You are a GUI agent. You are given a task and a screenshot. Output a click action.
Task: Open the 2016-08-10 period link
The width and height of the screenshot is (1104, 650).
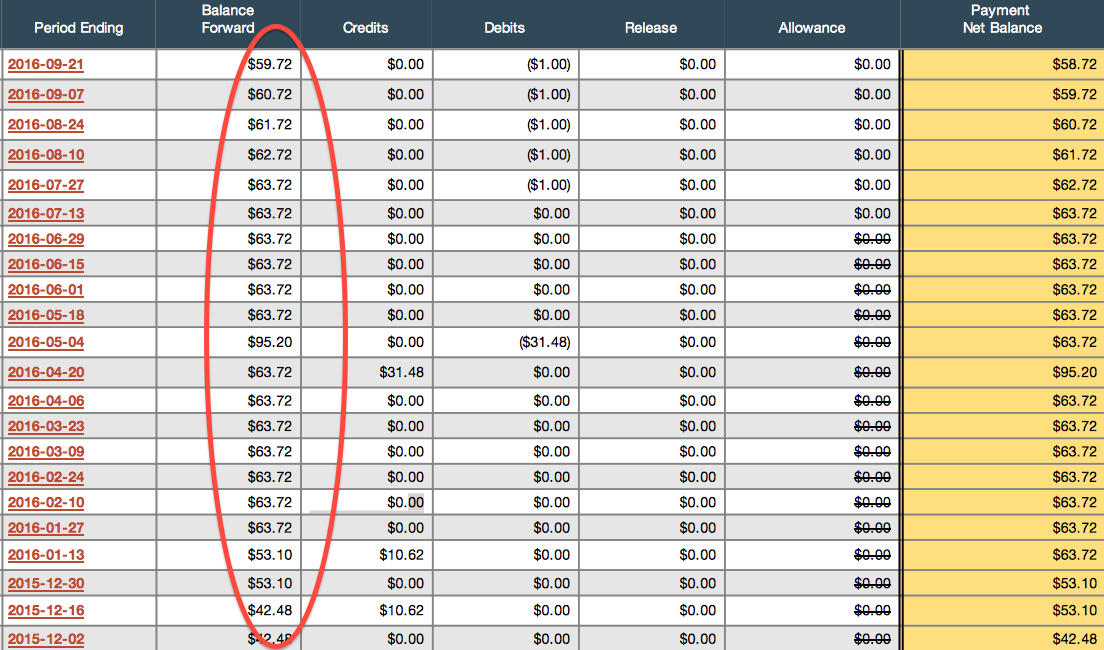click(46, 156)
